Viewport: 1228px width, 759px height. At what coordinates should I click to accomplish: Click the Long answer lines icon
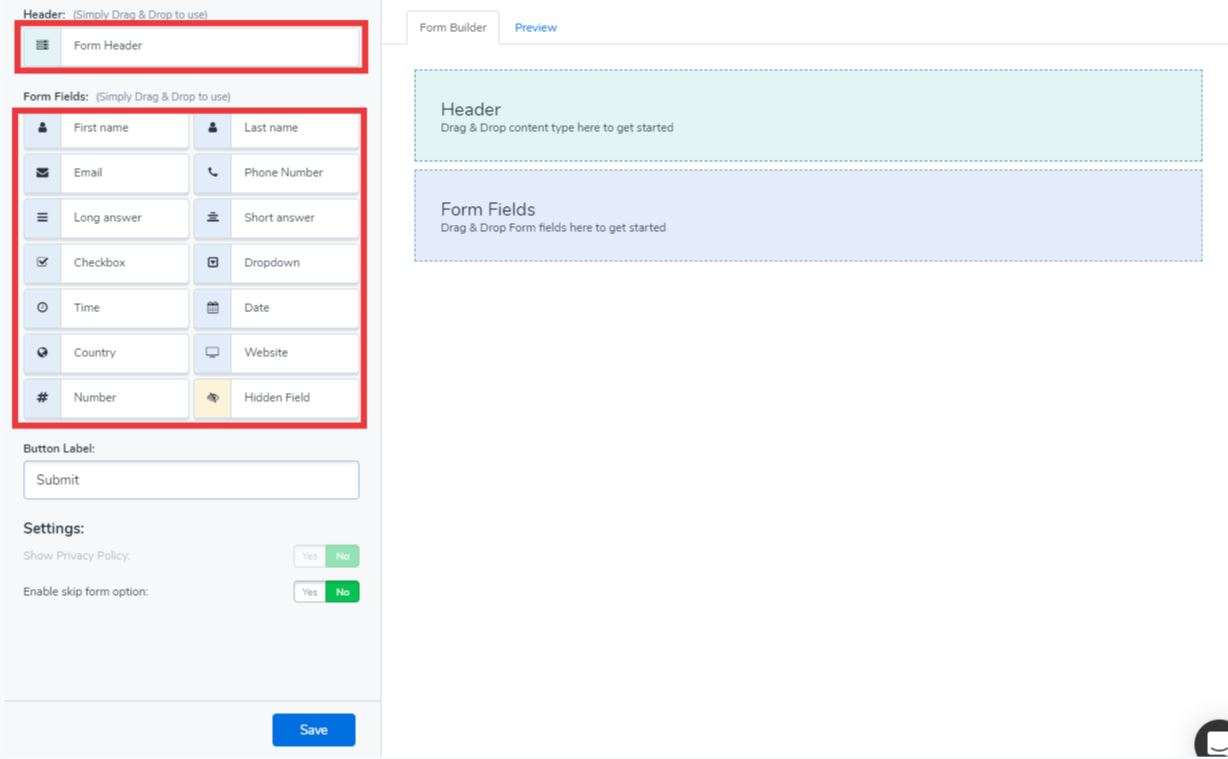42,218
